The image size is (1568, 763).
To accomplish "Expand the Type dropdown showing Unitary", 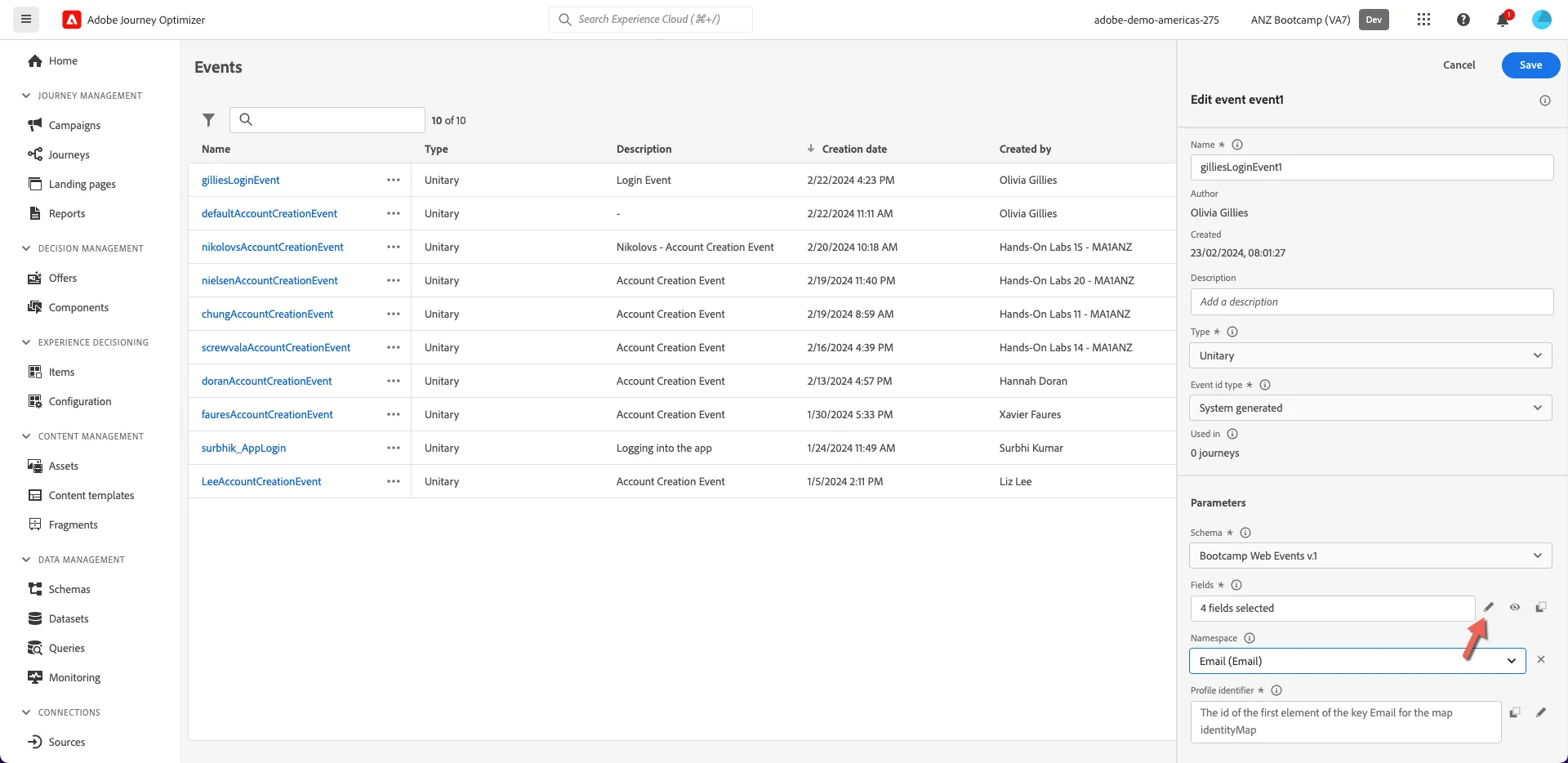I will tap(1370, 355).
